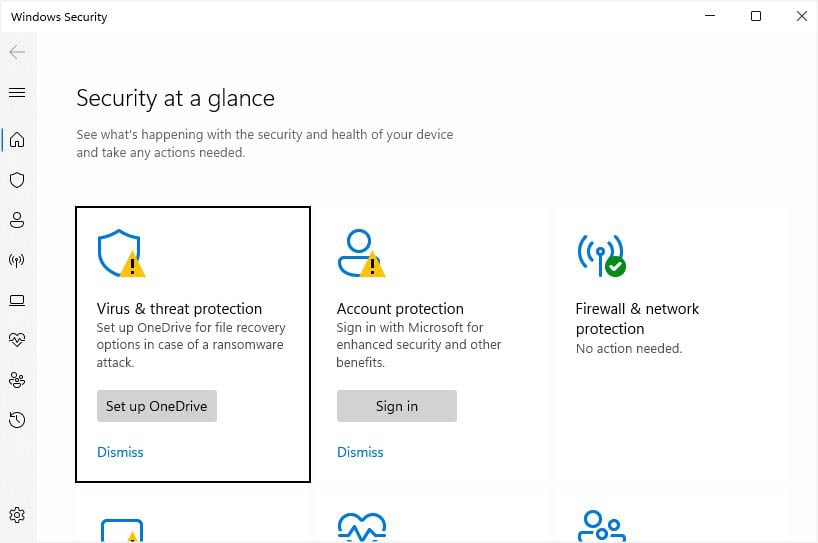Minimize the Windows Security window
The width and height of the screenshot is (818, 543).
click(709, 16)
